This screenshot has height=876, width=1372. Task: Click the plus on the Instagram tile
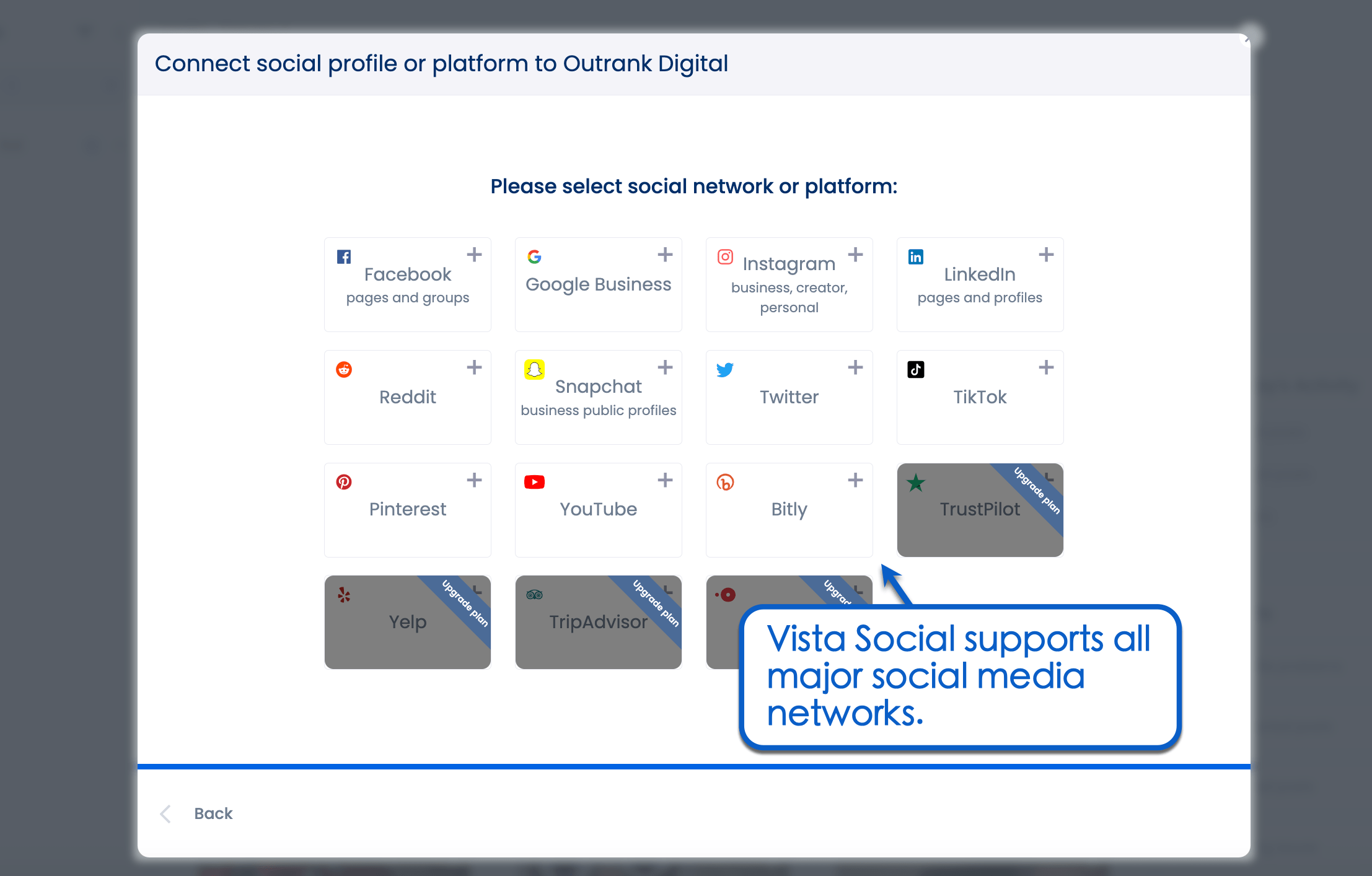coord(856,254)
